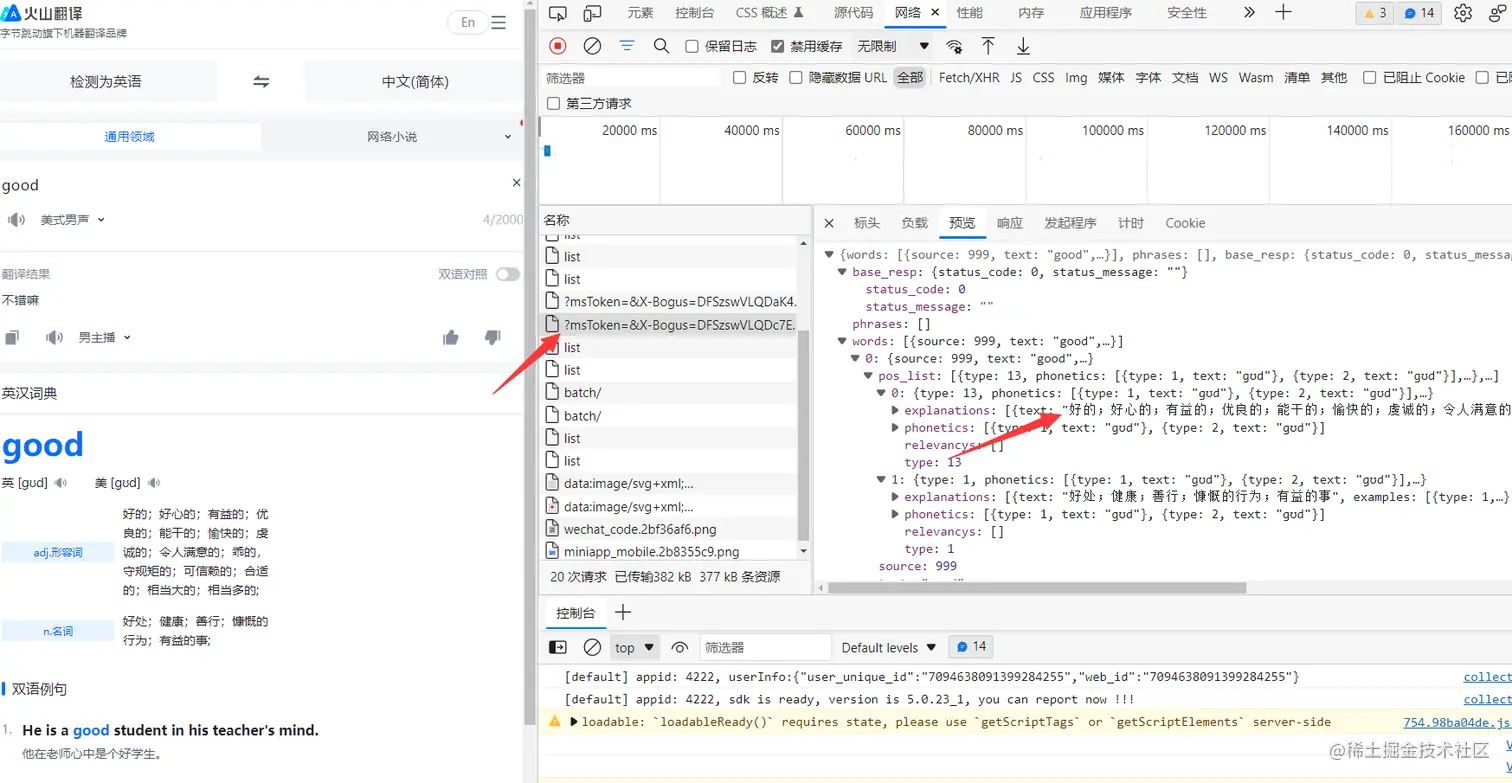Image resolution: width=1512 pixels, height=783 pixels.
Task: Switch to the 控制台 top tab
Action: coord(694,13)
